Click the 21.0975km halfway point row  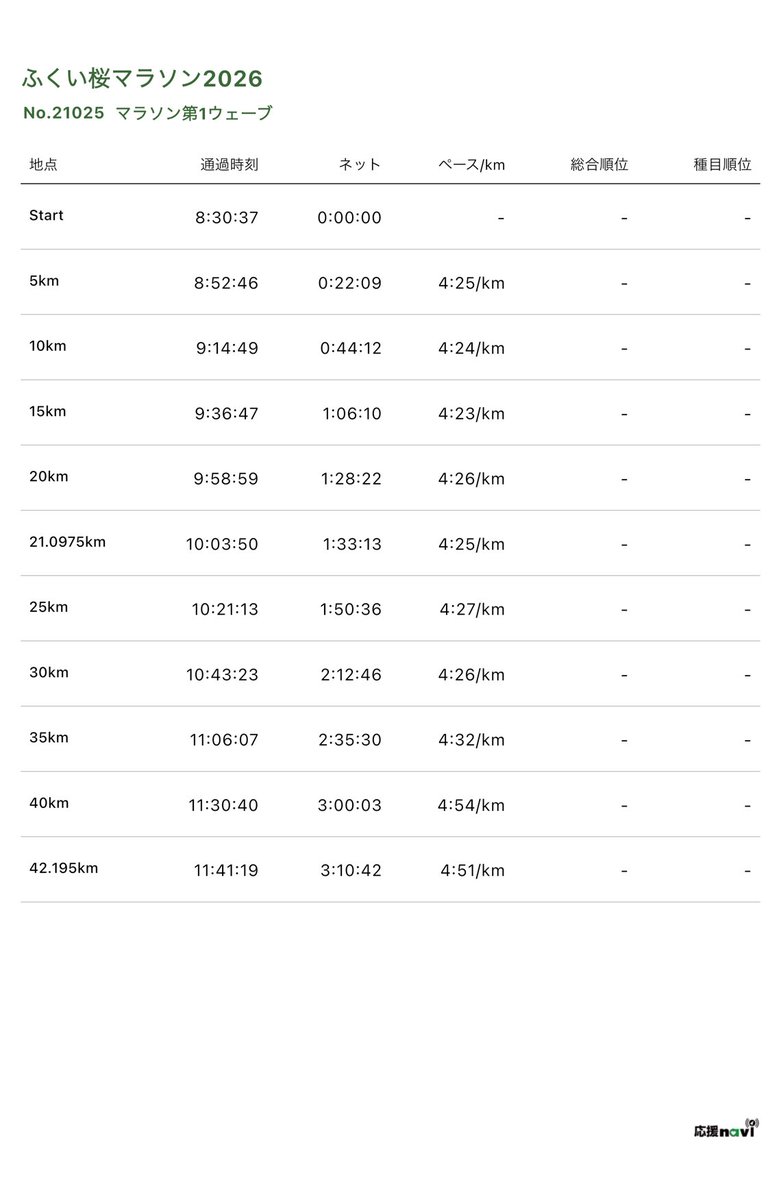pos(390,543)
